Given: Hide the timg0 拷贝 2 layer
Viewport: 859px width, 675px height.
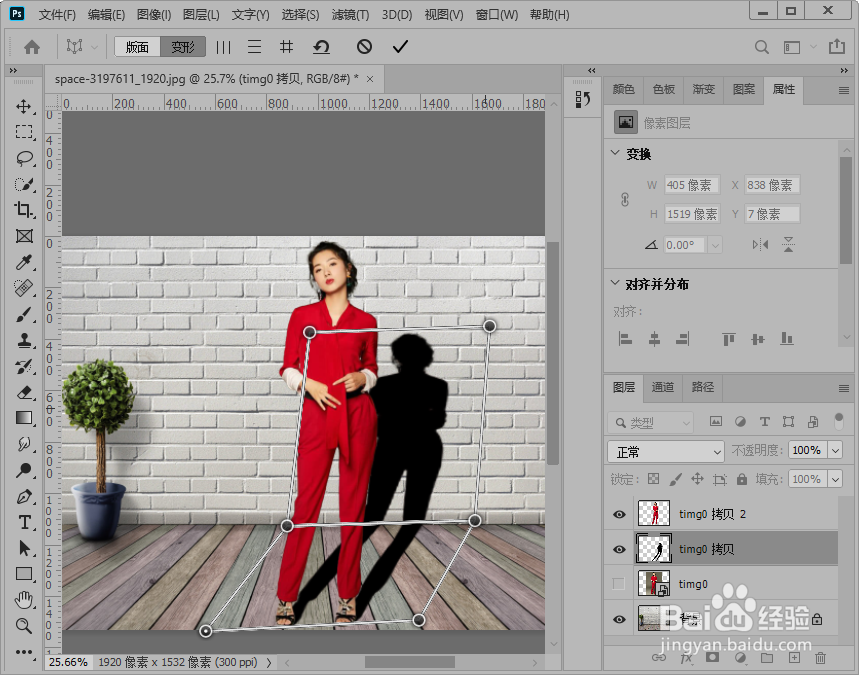Looking at the screenshot, I should click(619, 515).
